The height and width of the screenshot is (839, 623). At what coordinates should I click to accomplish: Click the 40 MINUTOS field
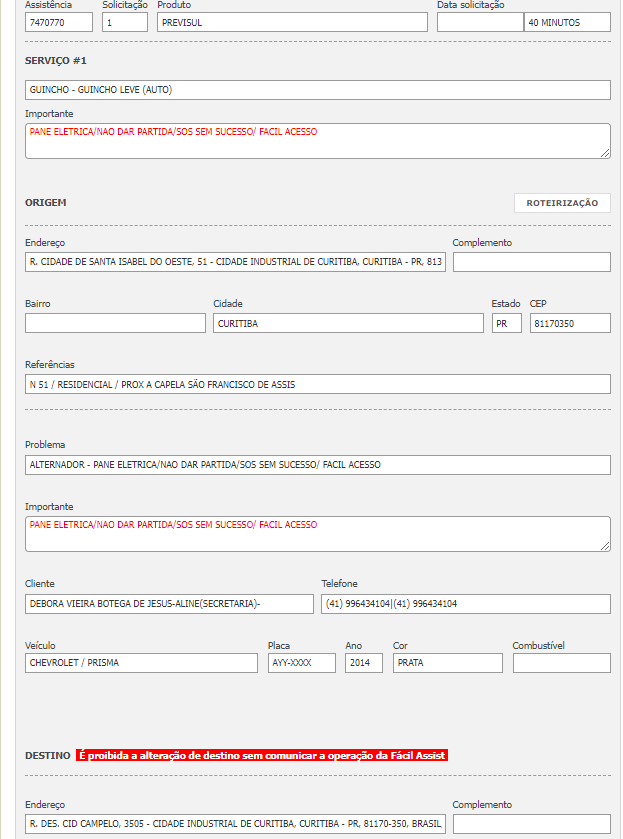click(567, 22)
